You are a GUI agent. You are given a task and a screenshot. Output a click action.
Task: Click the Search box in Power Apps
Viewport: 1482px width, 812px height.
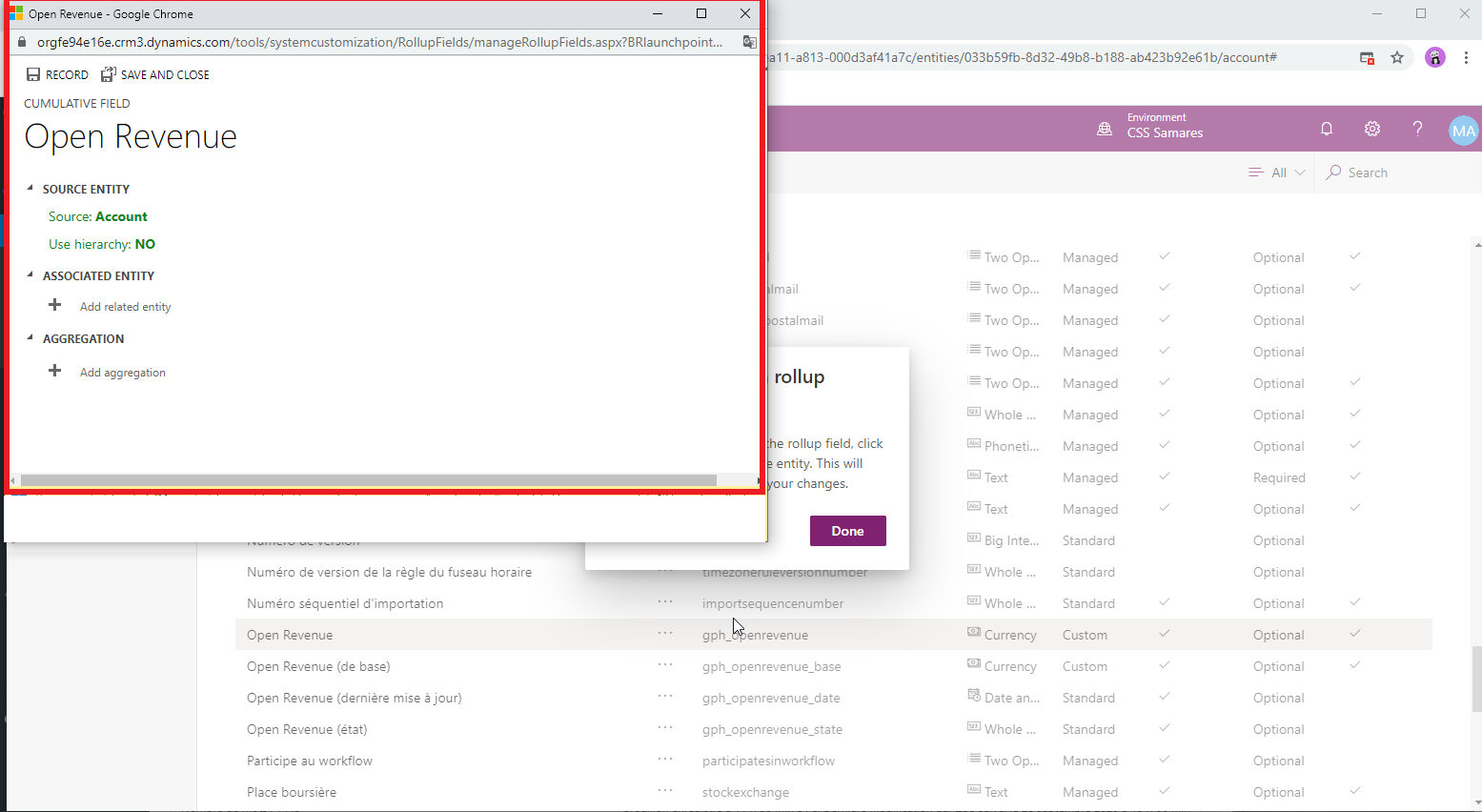[1397, 173]
